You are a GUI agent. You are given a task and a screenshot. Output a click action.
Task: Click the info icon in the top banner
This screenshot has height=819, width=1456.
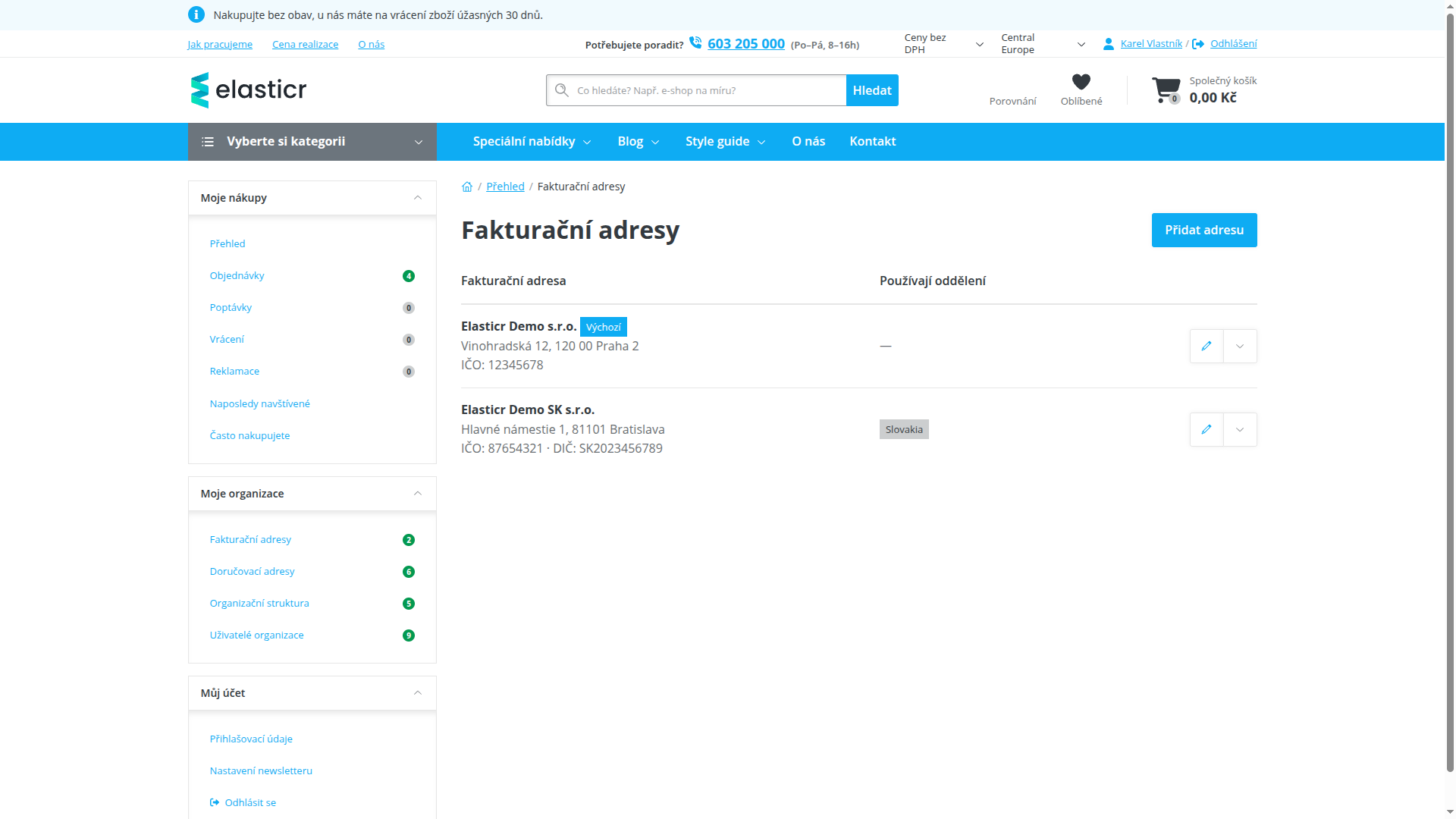[196, 14]
